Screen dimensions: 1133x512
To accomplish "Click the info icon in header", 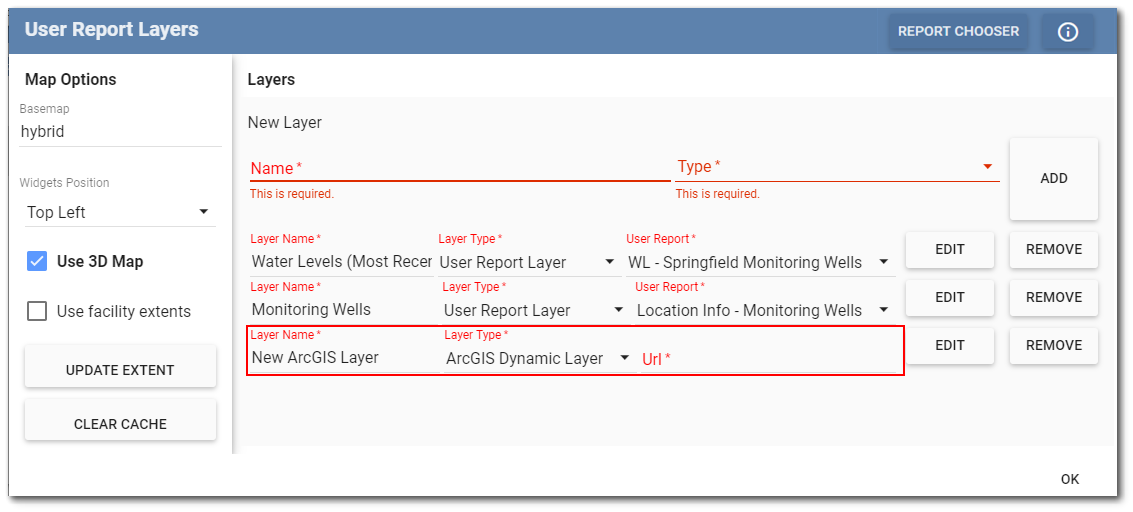I will [x=1067, y=32].
